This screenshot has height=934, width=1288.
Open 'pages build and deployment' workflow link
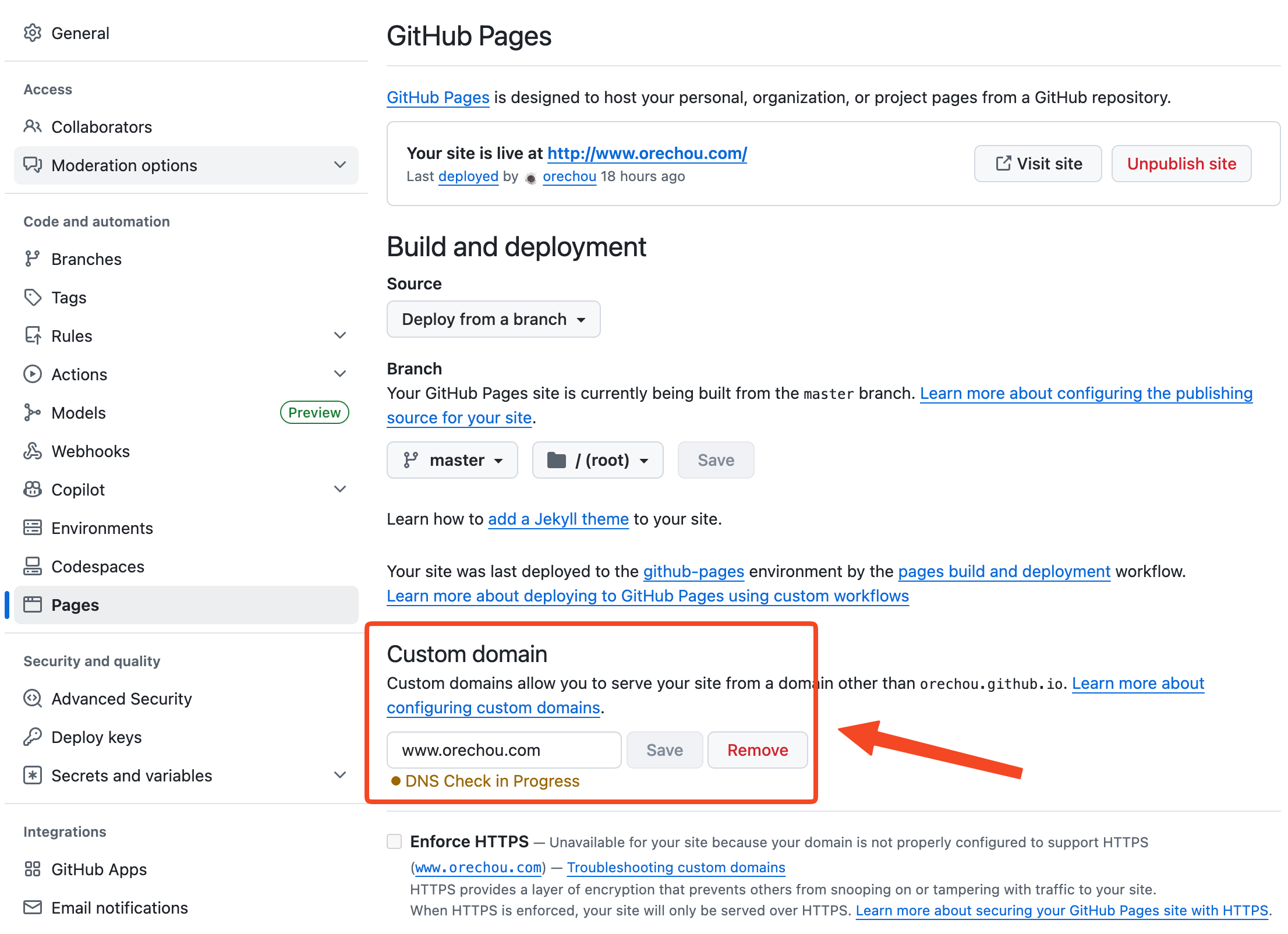point(1004,571)
